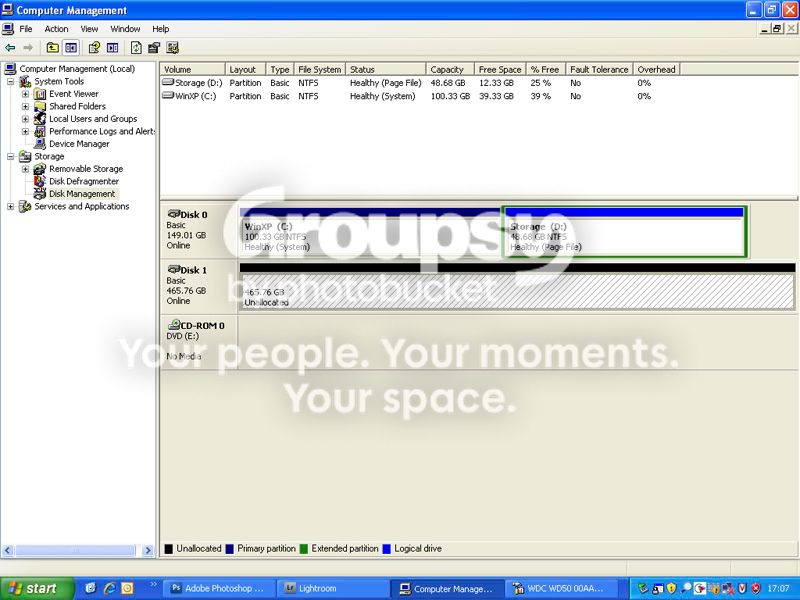Switch to WDC WD50 00AA taskbar button
Image resolution: width=800 pixels, height=600 pixels.
pyautogui.click(x=562, y=589)
